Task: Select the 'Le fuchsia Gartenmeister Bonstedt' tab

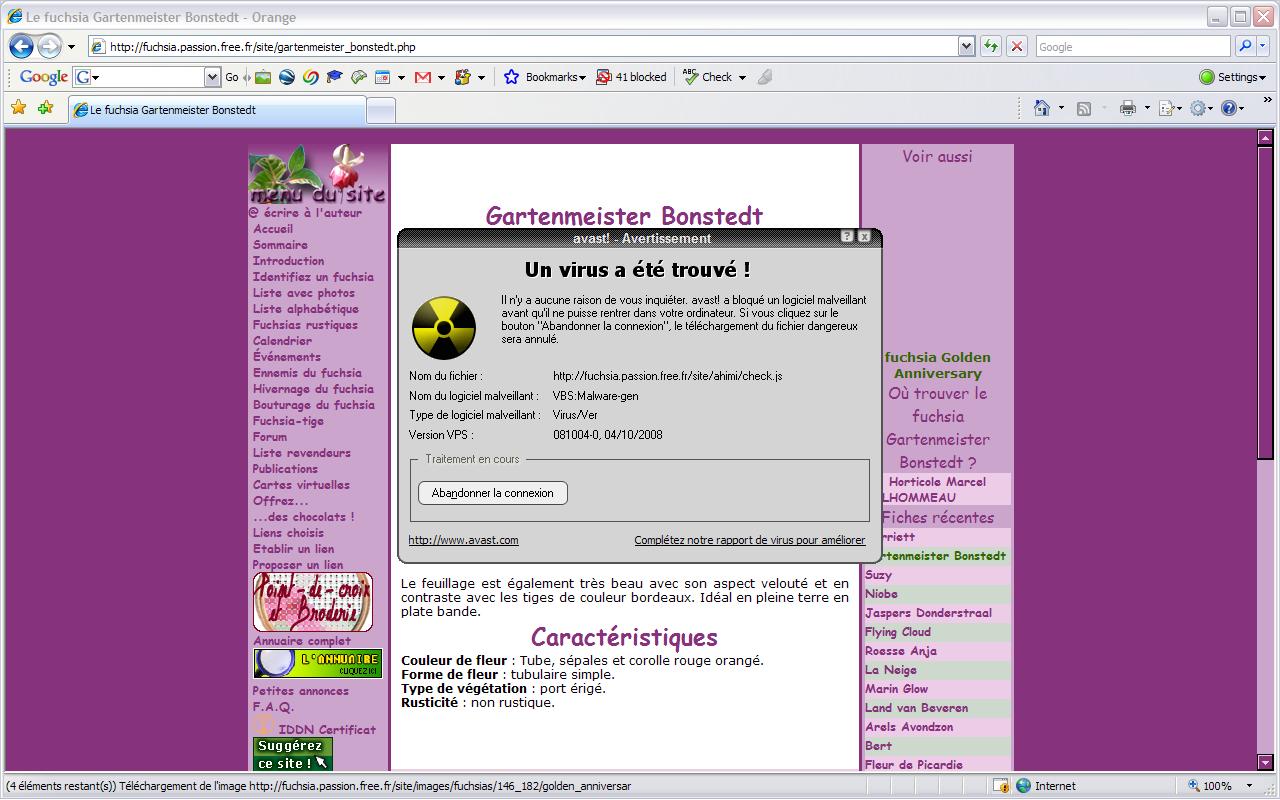Action: 215,110
